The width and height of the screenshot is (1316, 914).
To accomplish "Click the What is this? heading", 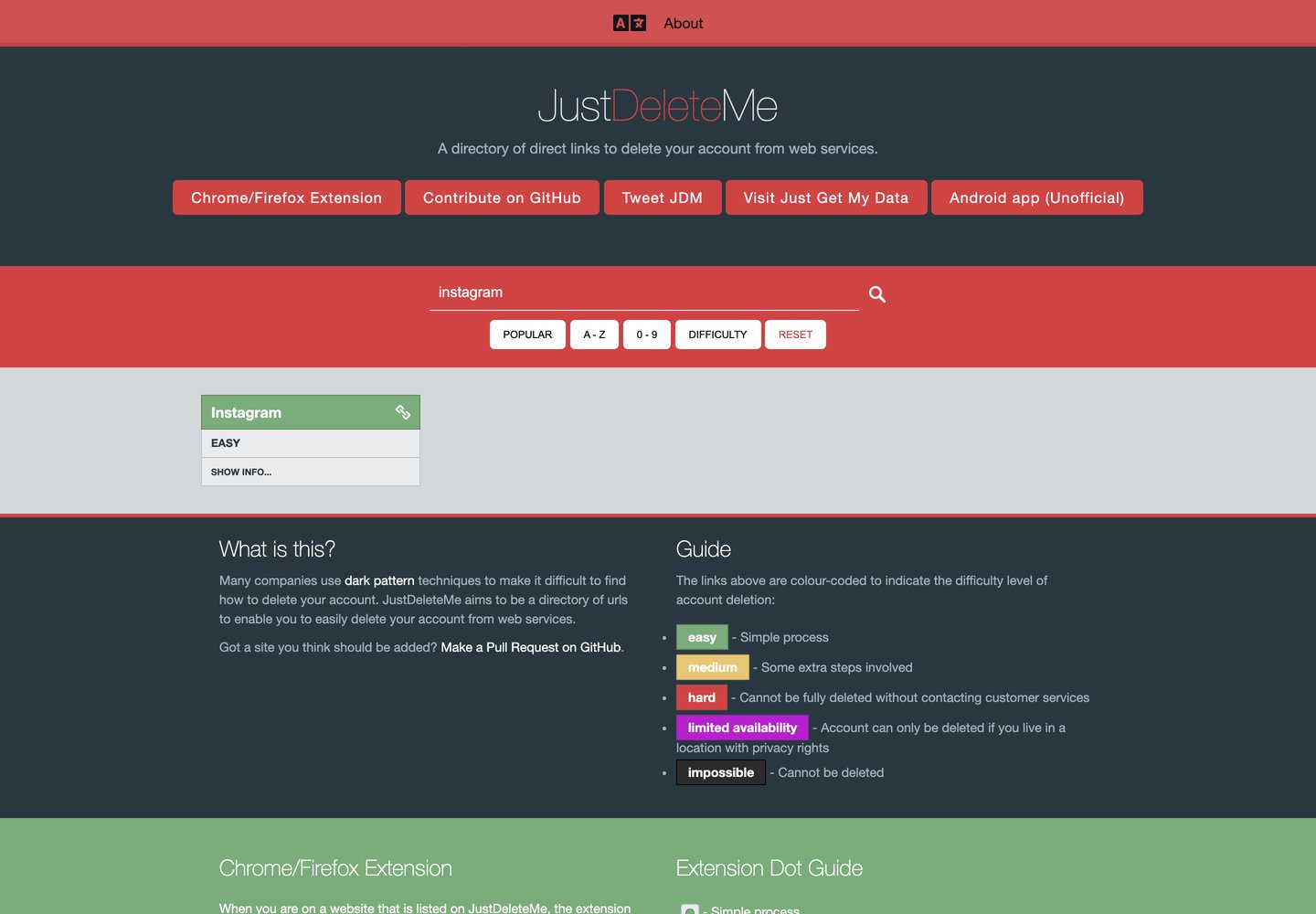I will [277, 549].
